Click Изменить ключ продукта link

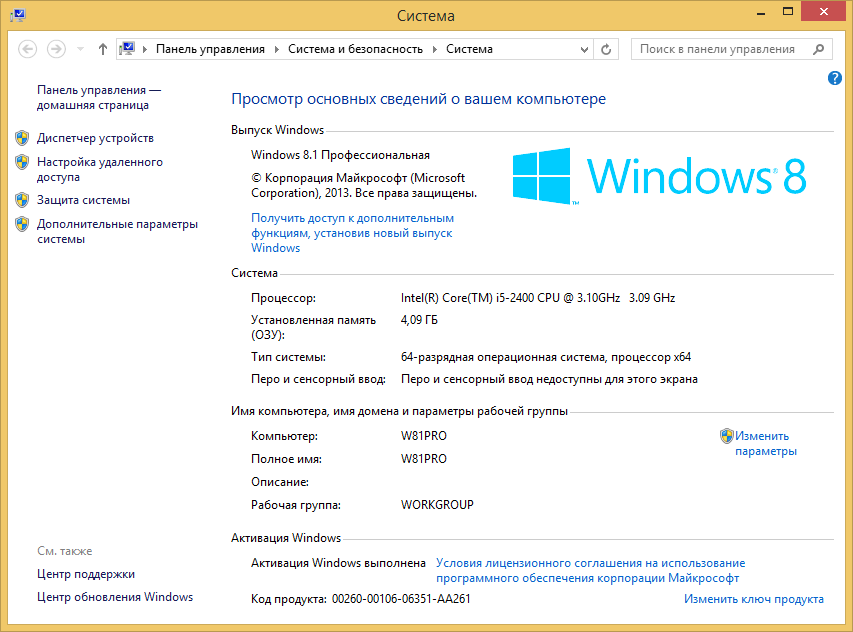[753, 599]
